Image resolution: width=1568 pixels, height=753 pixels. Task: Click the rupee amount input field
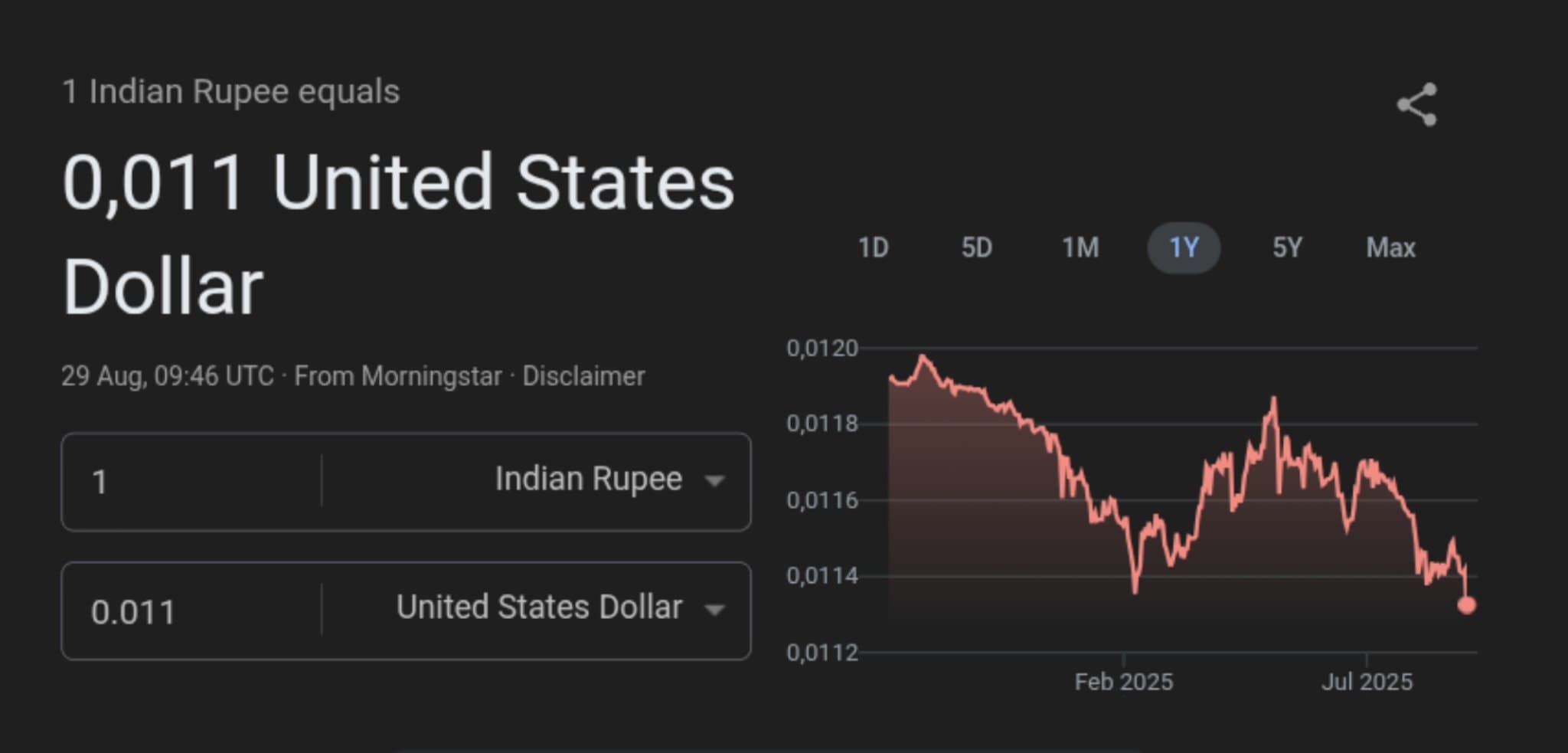pyautogui.click(x=191, y=479)
